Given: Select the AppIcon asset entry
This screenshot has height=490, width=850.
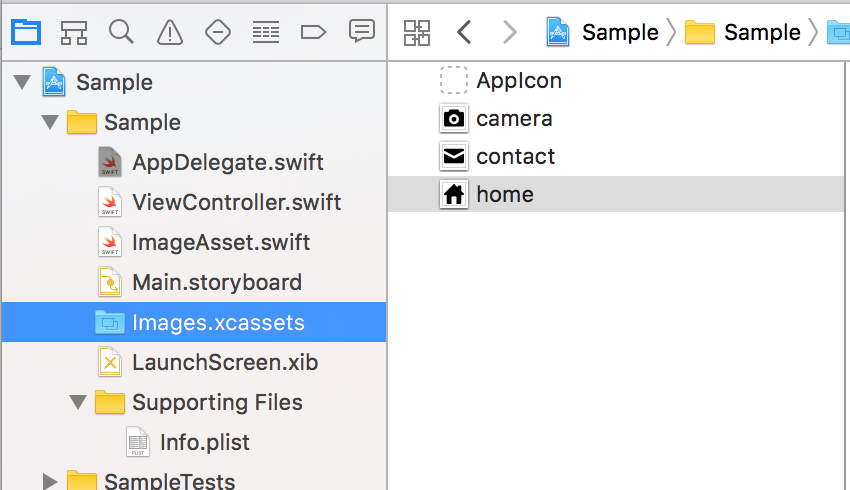Looking at the screenshot, I should click(518, 81).
